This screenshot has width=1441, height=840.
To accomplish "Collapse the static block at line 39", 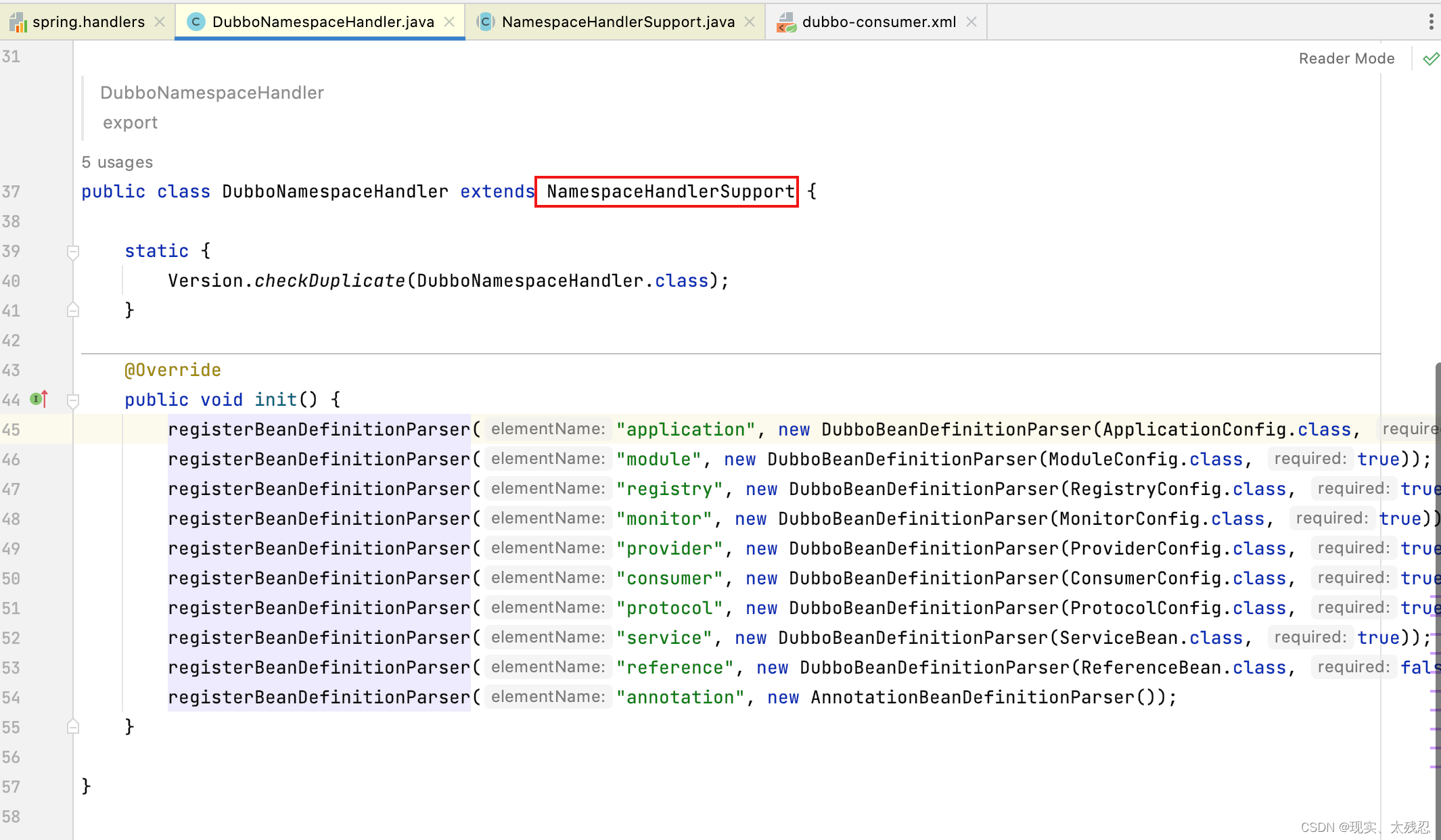I will tap(73, 252).
